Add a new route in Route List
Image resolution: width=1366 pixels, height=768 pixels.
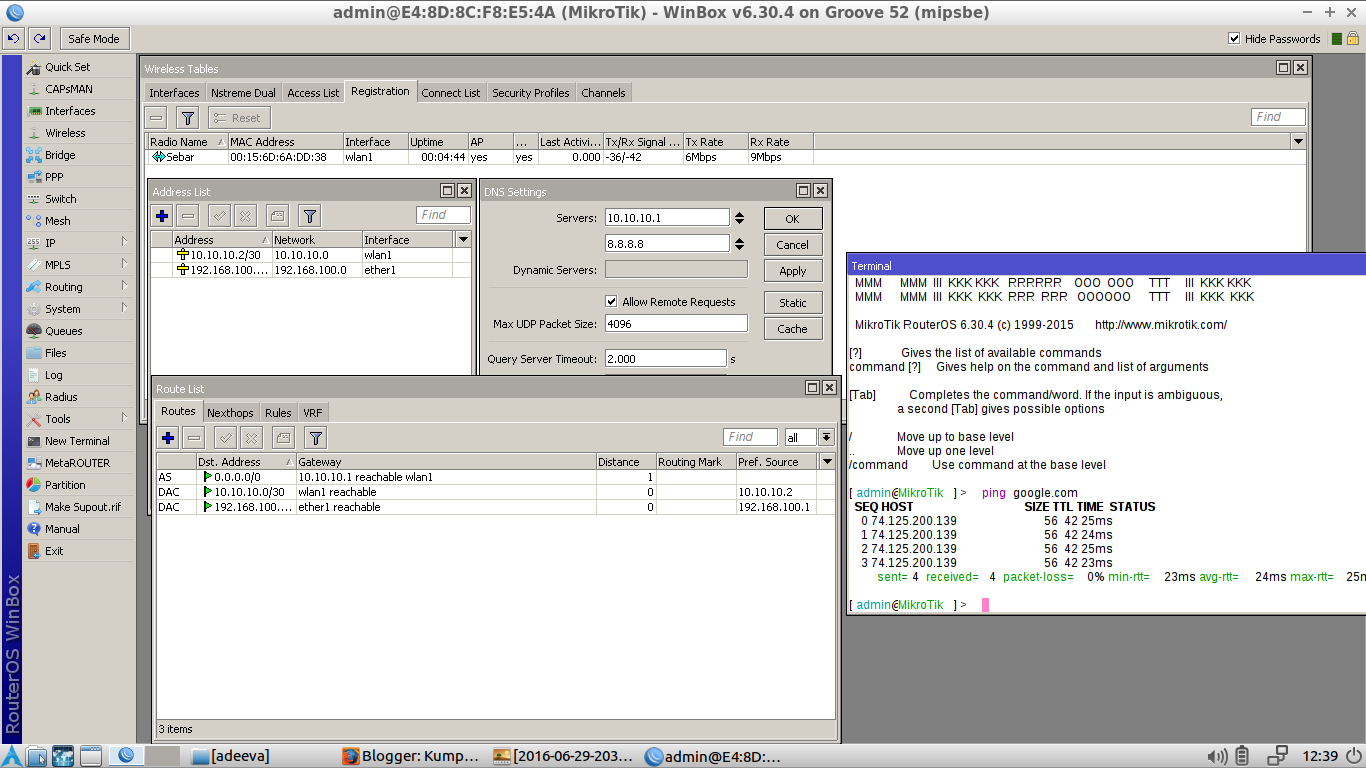168,437
